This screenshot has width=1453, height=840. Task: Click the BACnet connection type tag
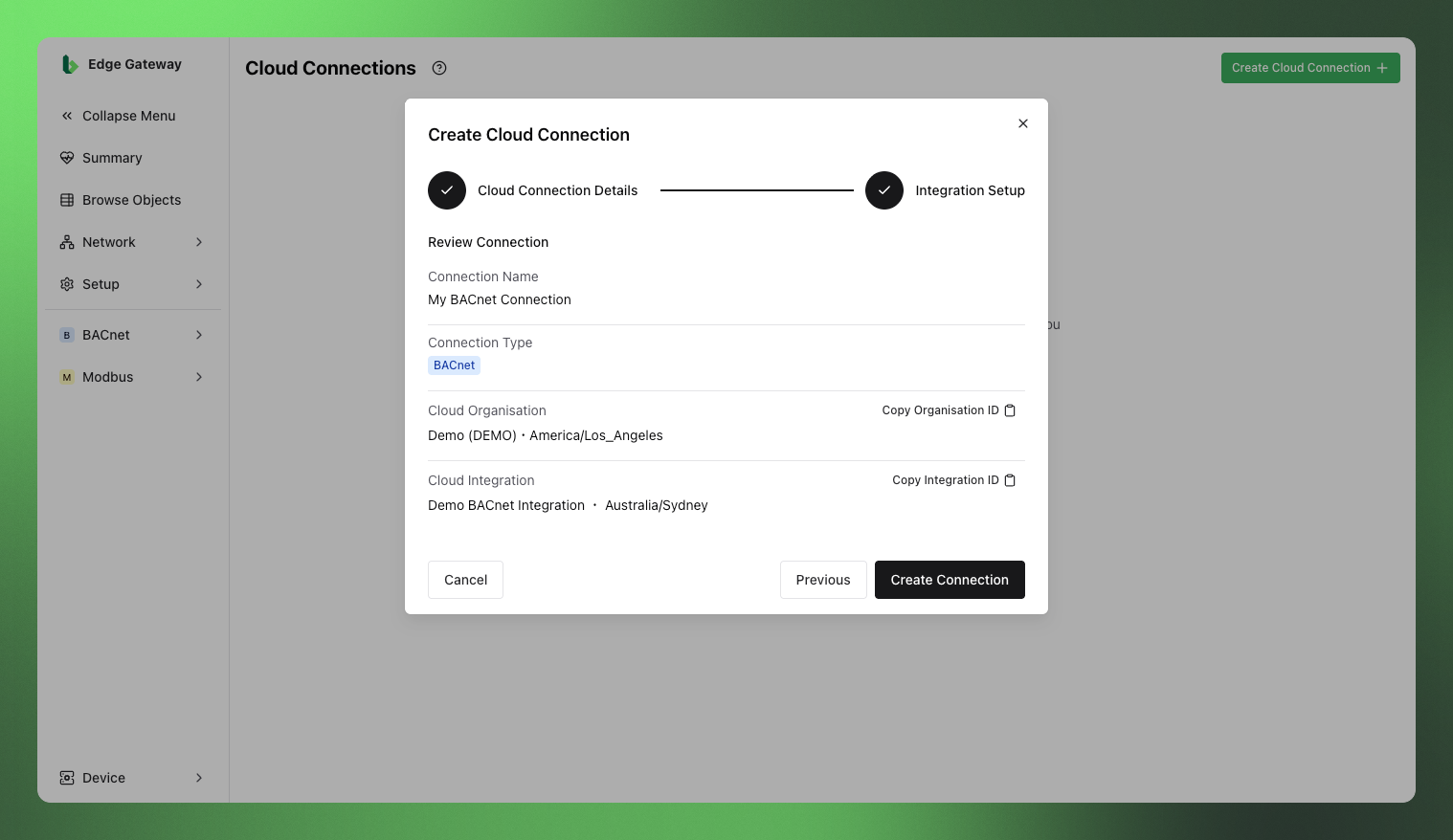(454, 365)
